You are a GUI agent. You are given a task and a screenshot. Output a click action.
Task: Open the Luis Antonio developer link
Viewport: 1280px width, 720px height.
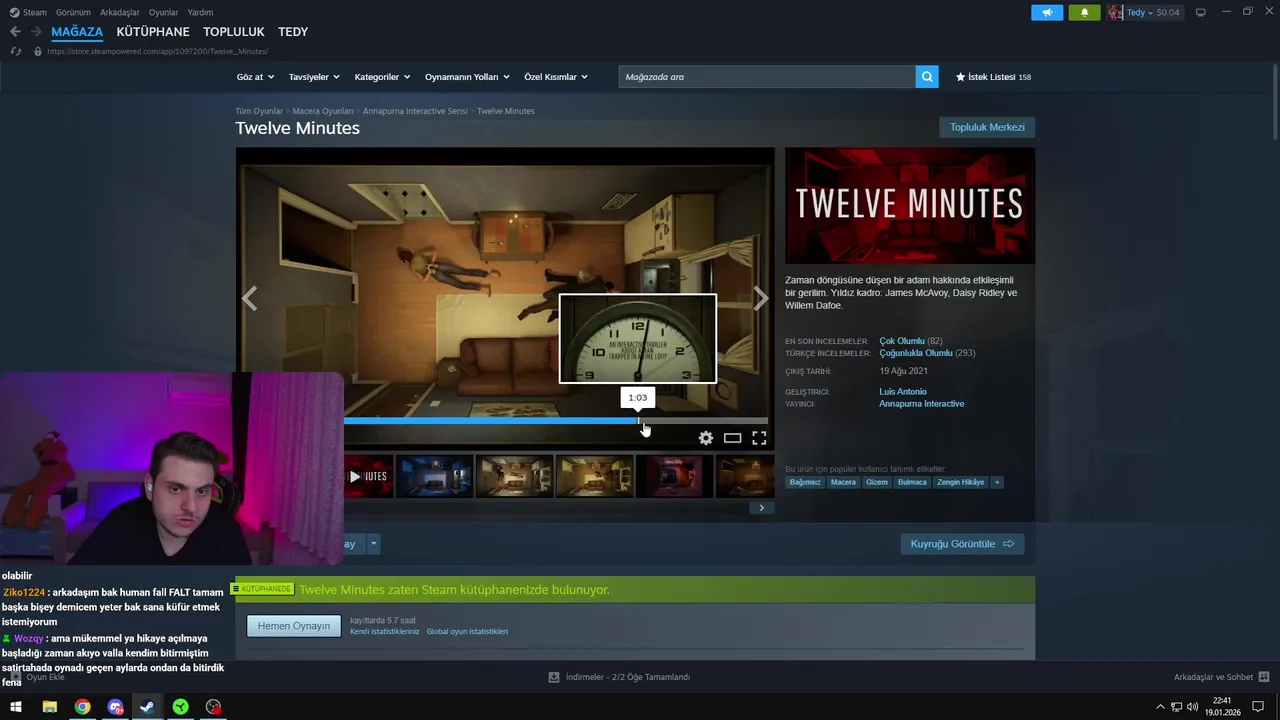(903, 392)
